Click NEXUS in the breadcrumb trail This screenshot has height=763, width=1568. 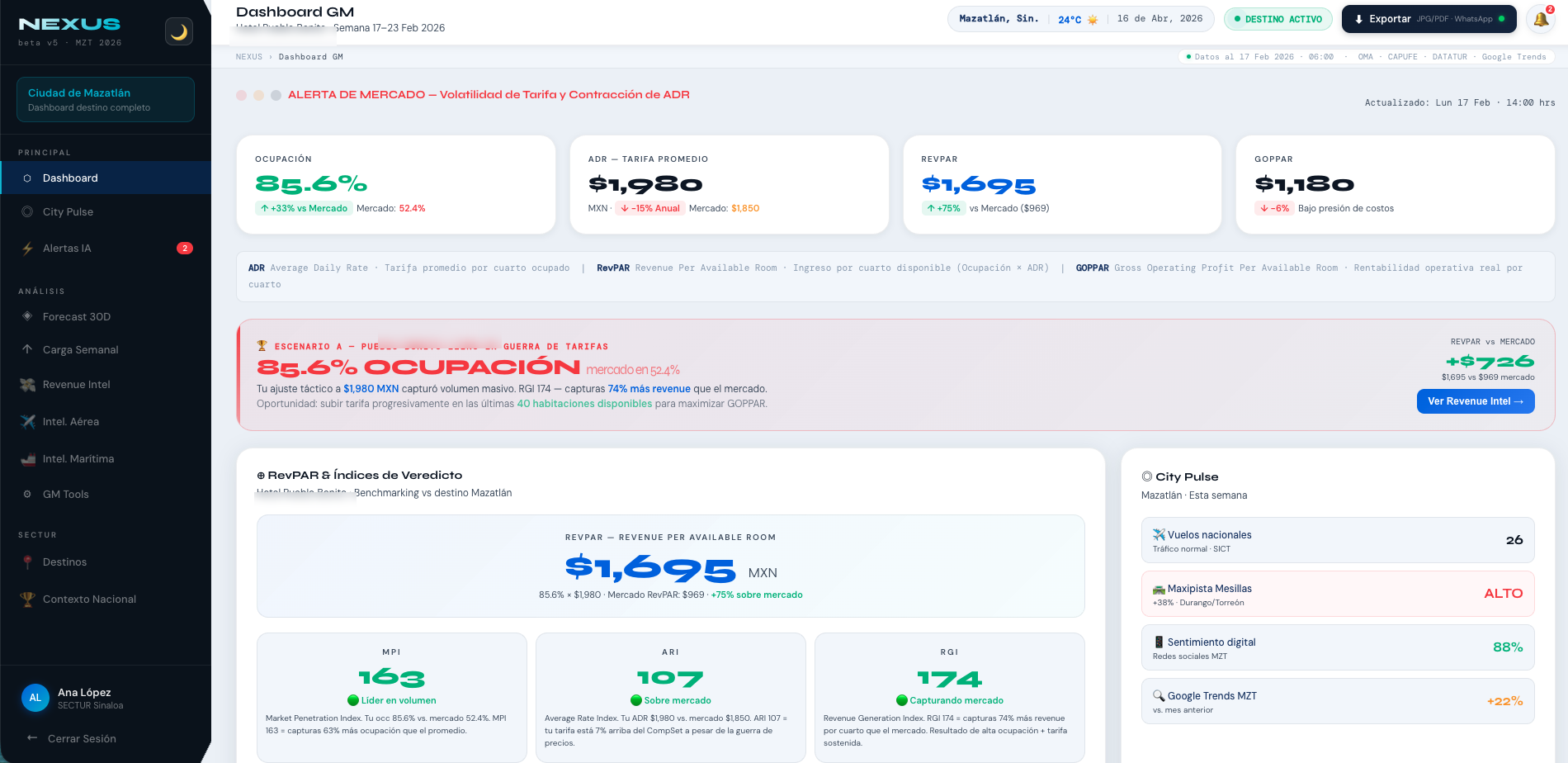[x=248, y=56]
